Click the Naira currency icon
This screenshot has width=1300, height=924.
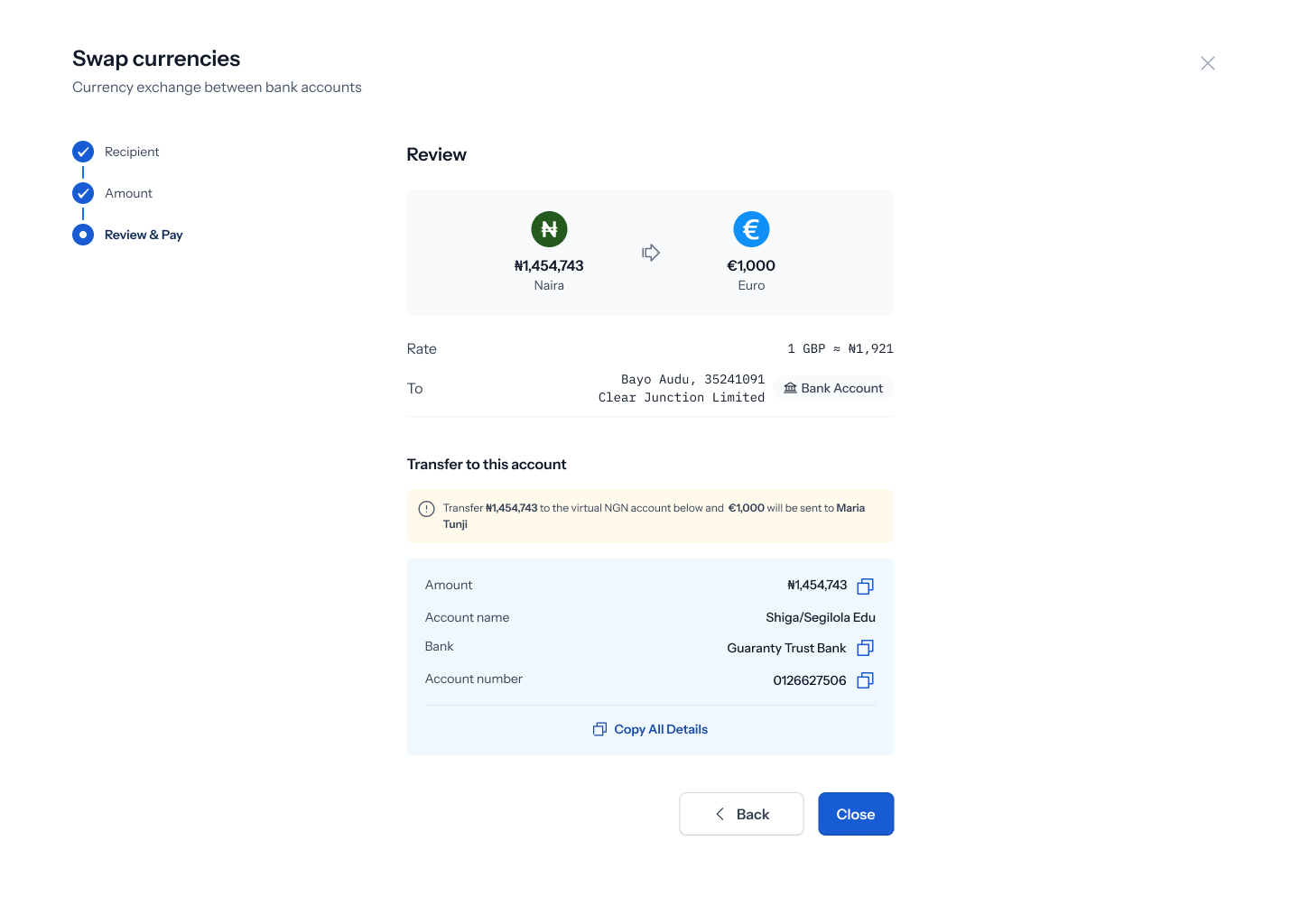click(549, 229)
